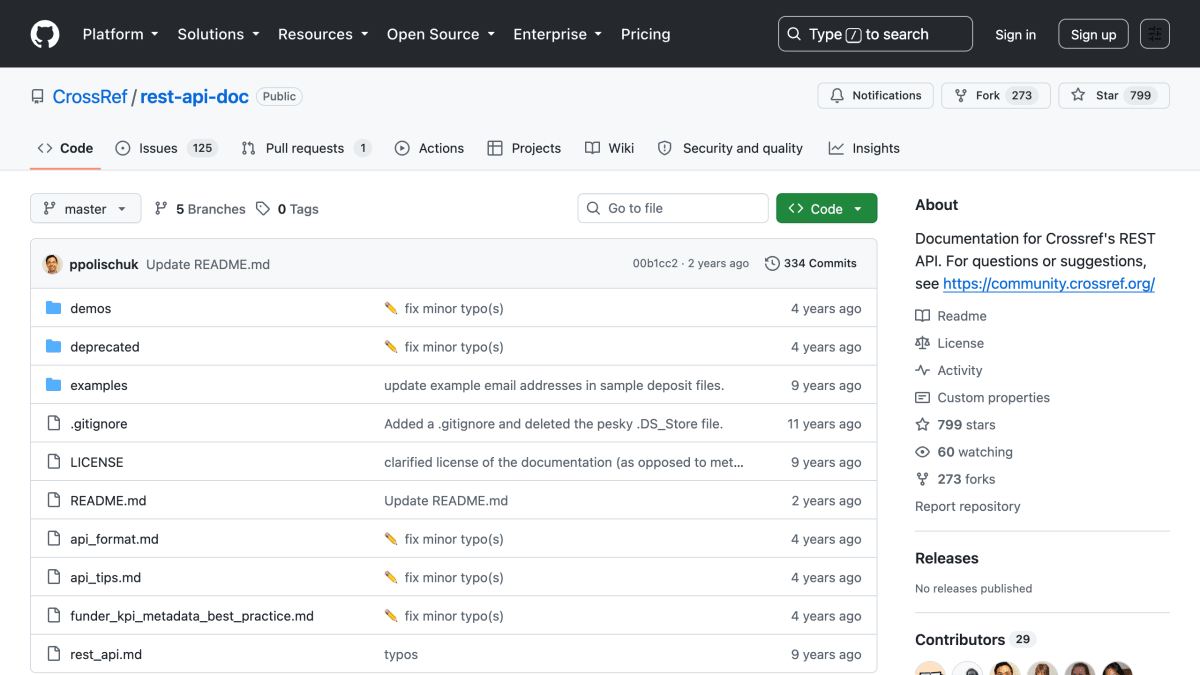Screen dimensions: 1200x675
Task: Open Activity in About sidebar
Action: pos(949,370)
